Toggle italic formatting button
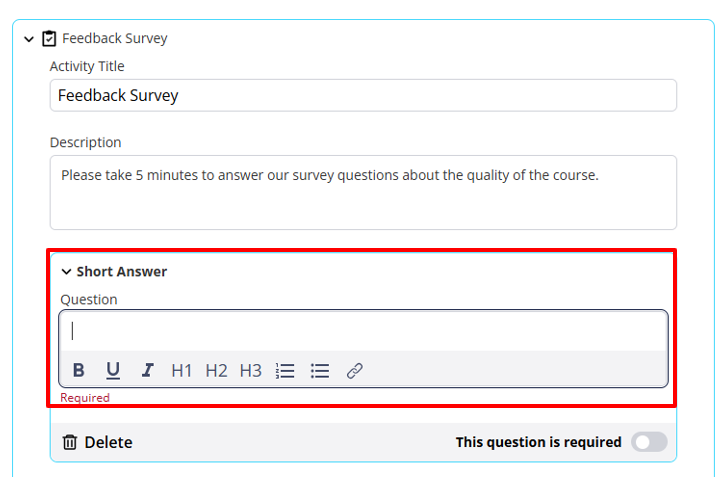This screenshot has height=477, width=724. click(x=147, y=370)
